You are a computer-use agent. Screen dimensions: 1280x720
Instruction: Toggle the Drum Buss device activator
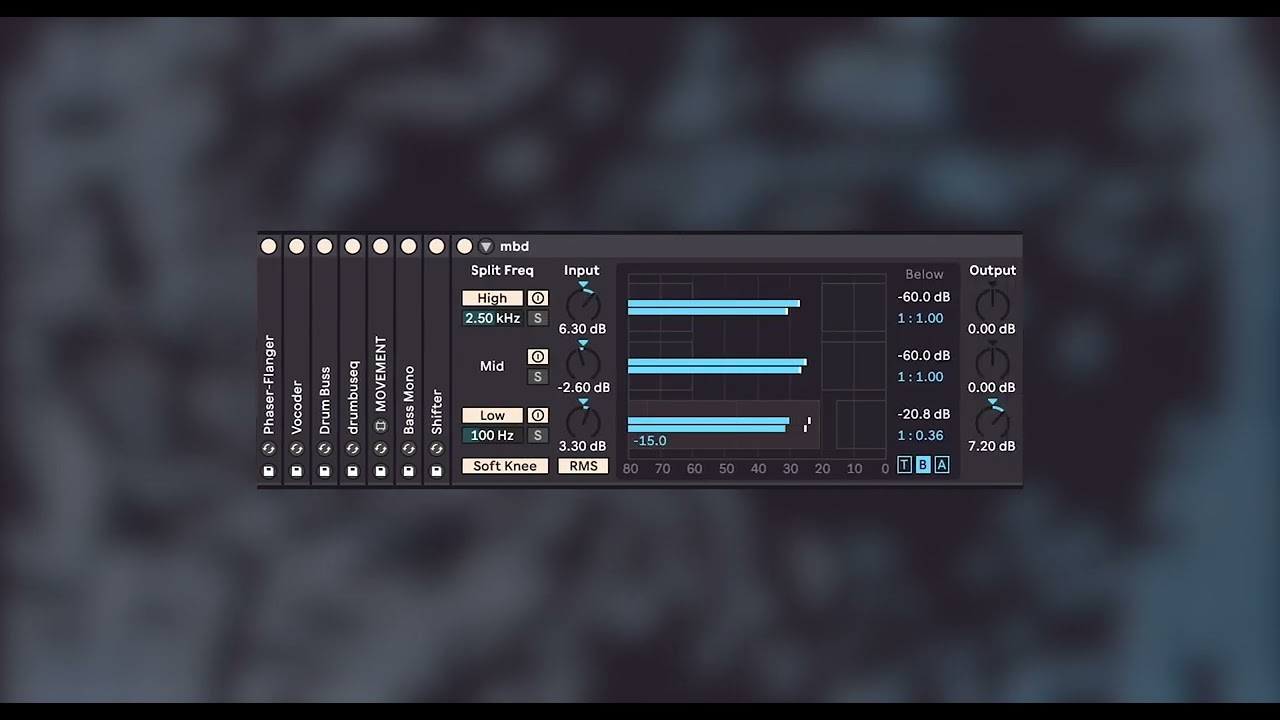pos(324,246)
